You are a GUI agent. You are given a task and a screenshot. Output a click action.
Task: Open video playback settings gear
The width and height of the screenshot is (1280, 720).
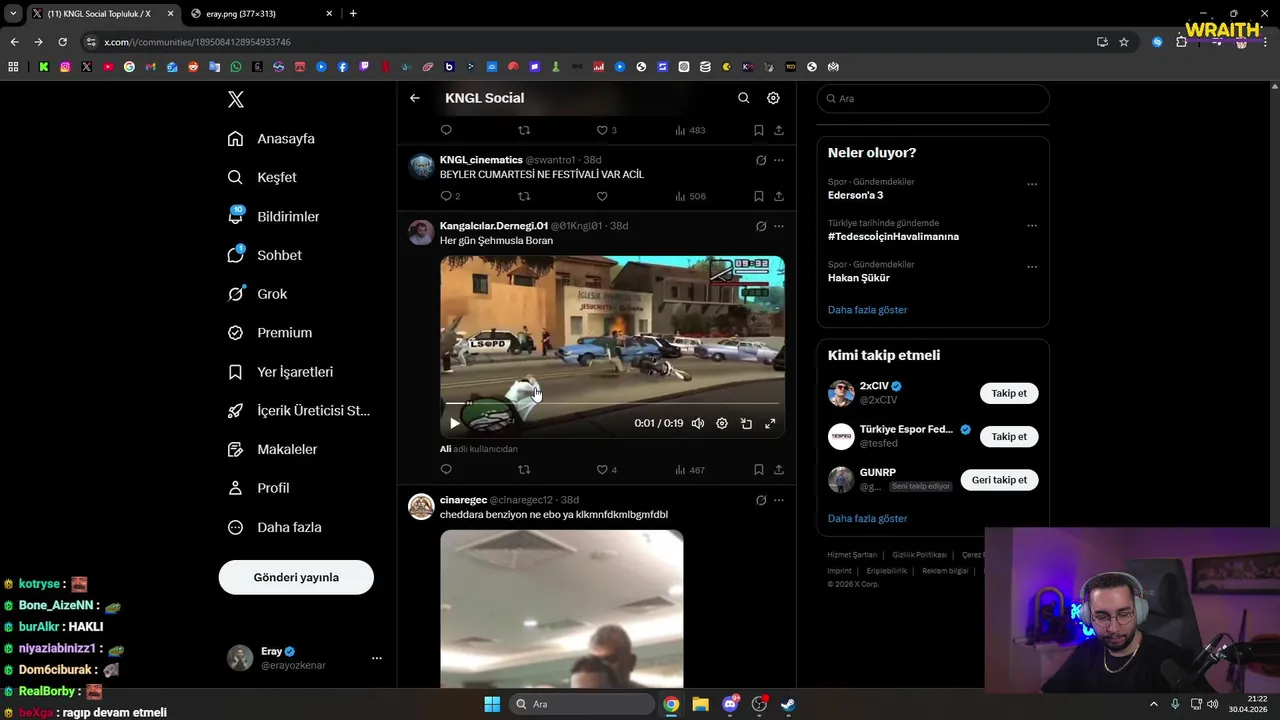[x=722, y=423]
